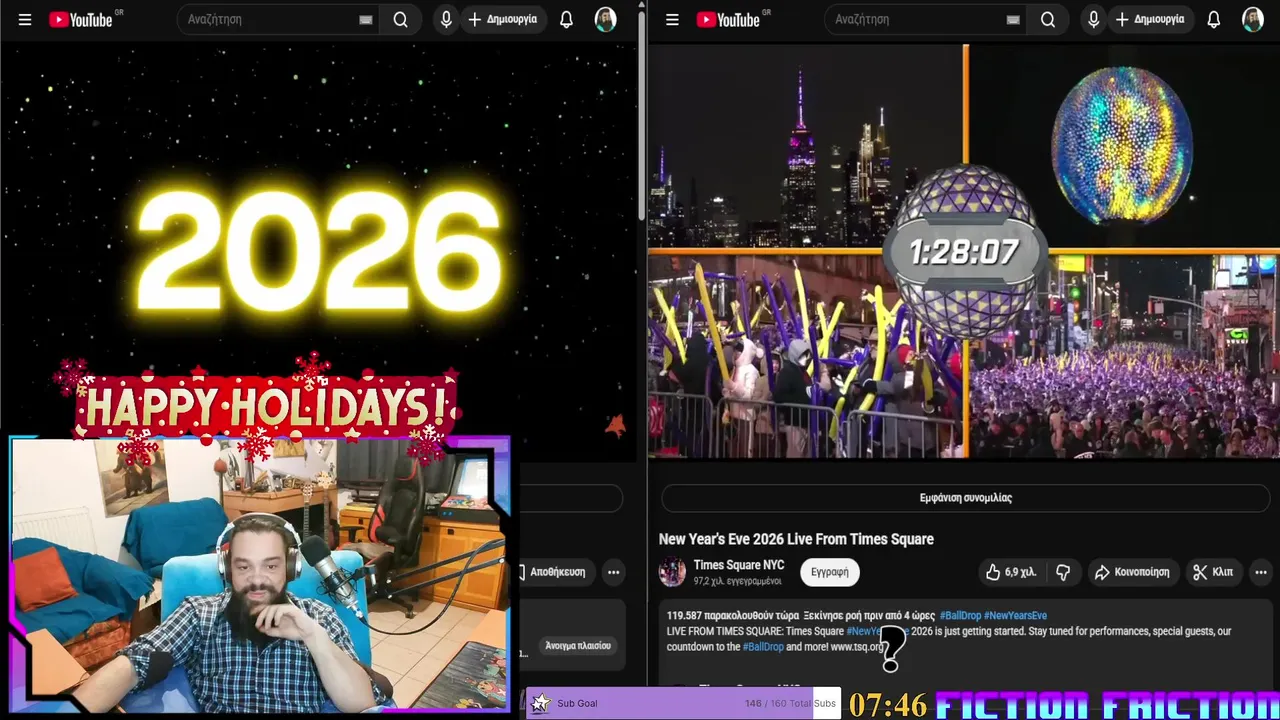The height and width of the screenshot is (720, 1280).
Task: Open the Δημιουργία create menu in left window
Action: (x=502, y=20)
